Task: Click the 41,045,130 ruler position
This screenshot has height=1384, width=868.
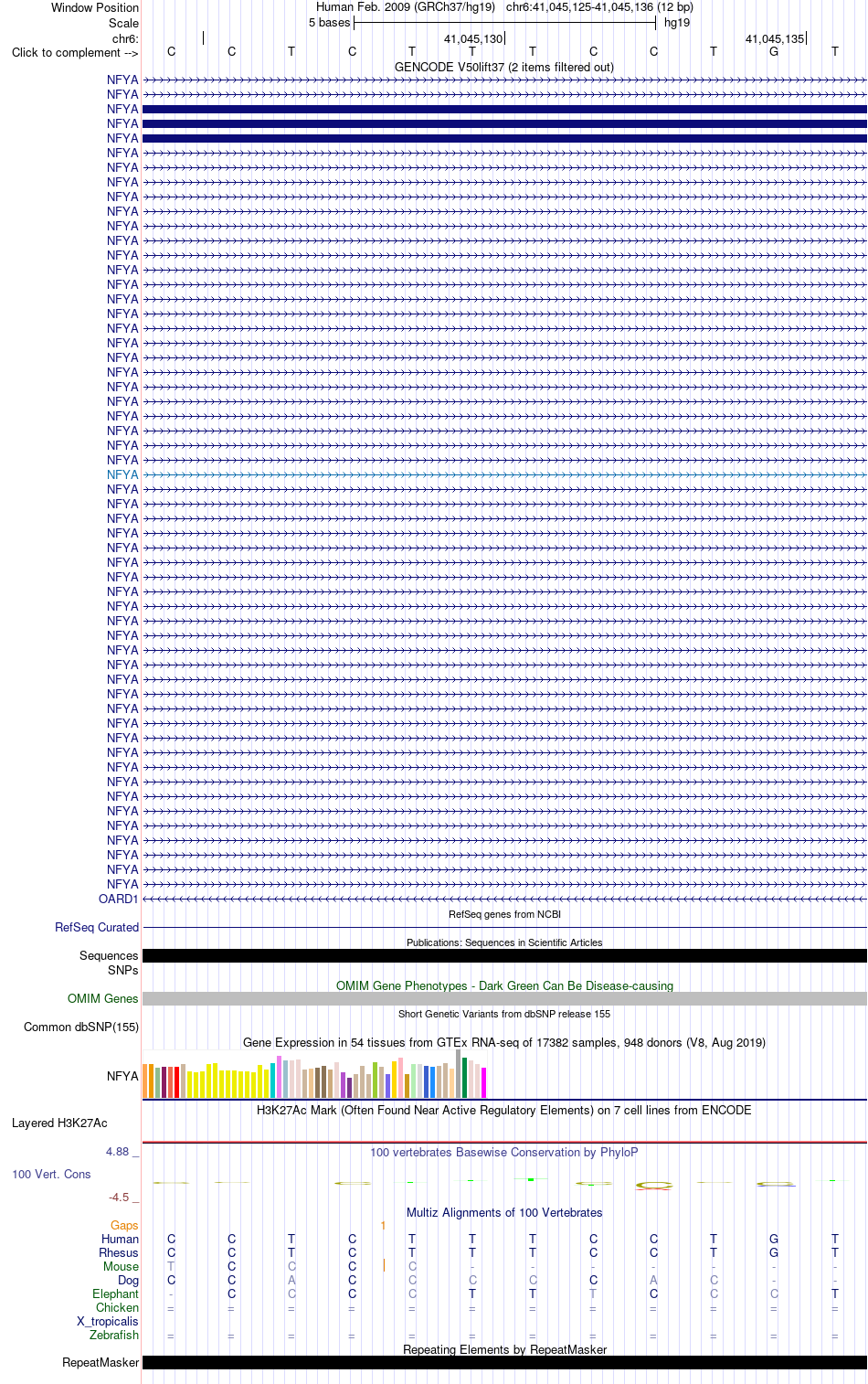Action: 473,38
